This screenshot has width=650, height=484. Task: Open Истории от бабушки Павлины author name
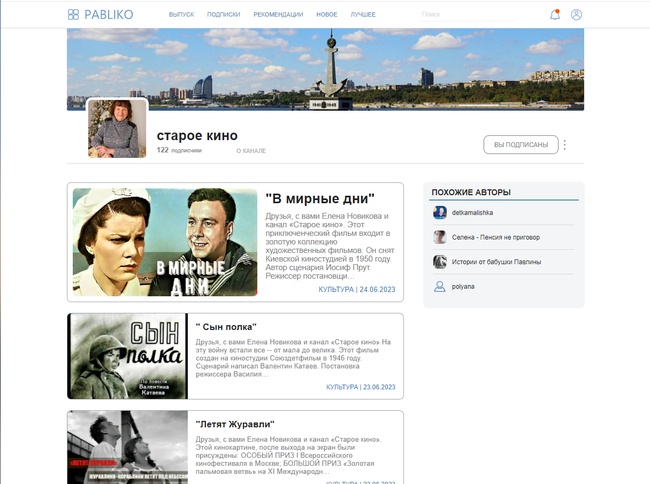pyautogui.click(x=496, y=262)
